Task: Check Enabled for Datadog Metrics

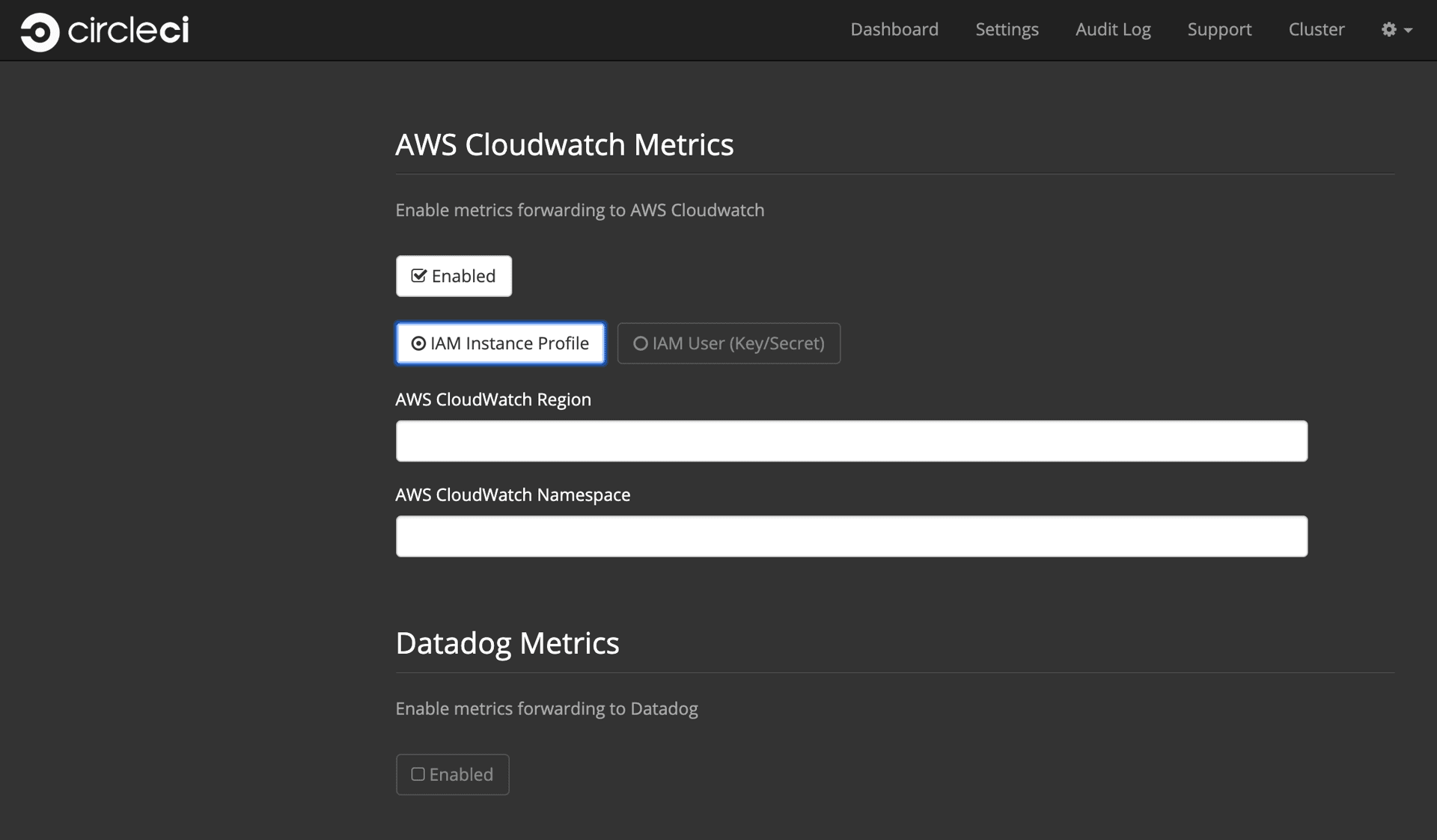Action: pyautogui.click(x=453, y=774)
